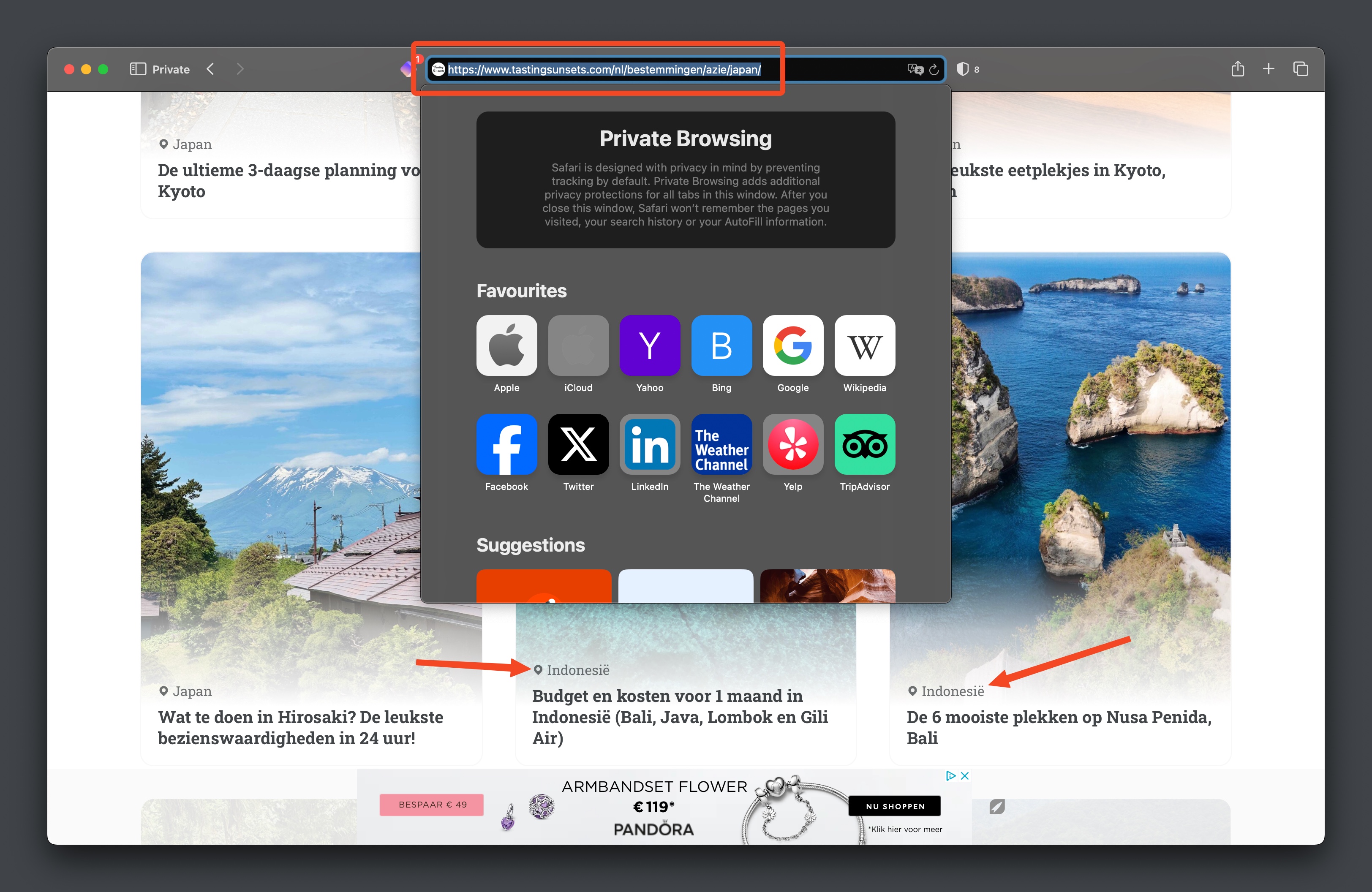Viewport: 1372px width, 892px height.
Task: Open the Apple favourite tile
Action: pyautogui.click(x=506, y=345)
